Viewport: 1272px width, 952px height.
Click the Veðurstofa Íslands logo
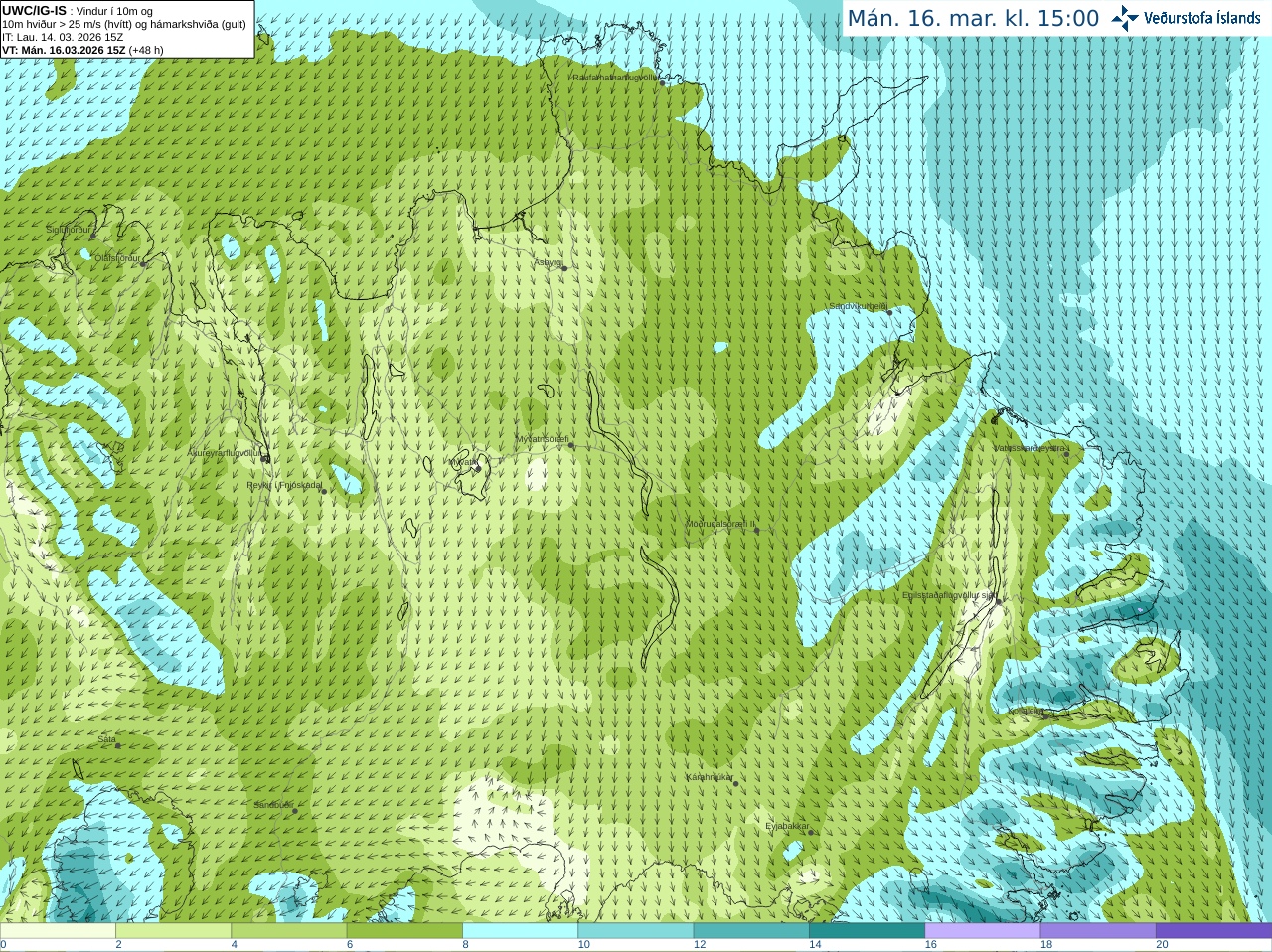(1185, 18)
